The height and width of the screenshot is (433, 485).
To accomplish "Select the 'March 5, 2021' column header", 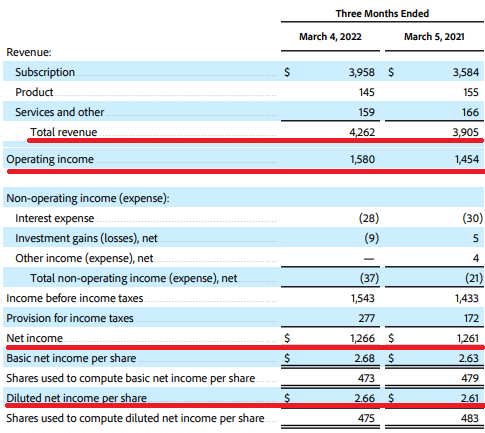I will [x=434, y=37].
